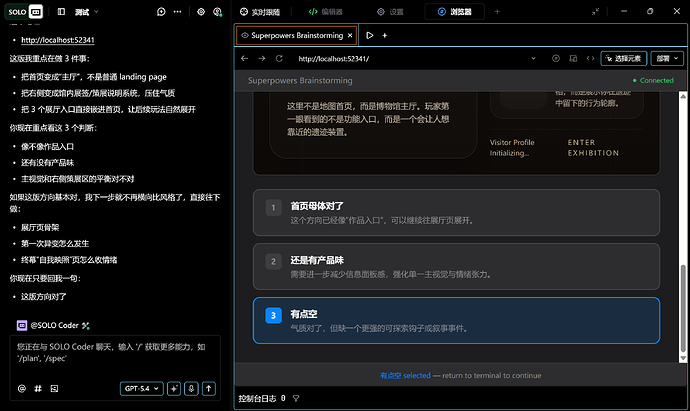The width and height of the screenshot is (690, 411).
Task: Select option 2 还是有产品味
Action: pos(456,266)
